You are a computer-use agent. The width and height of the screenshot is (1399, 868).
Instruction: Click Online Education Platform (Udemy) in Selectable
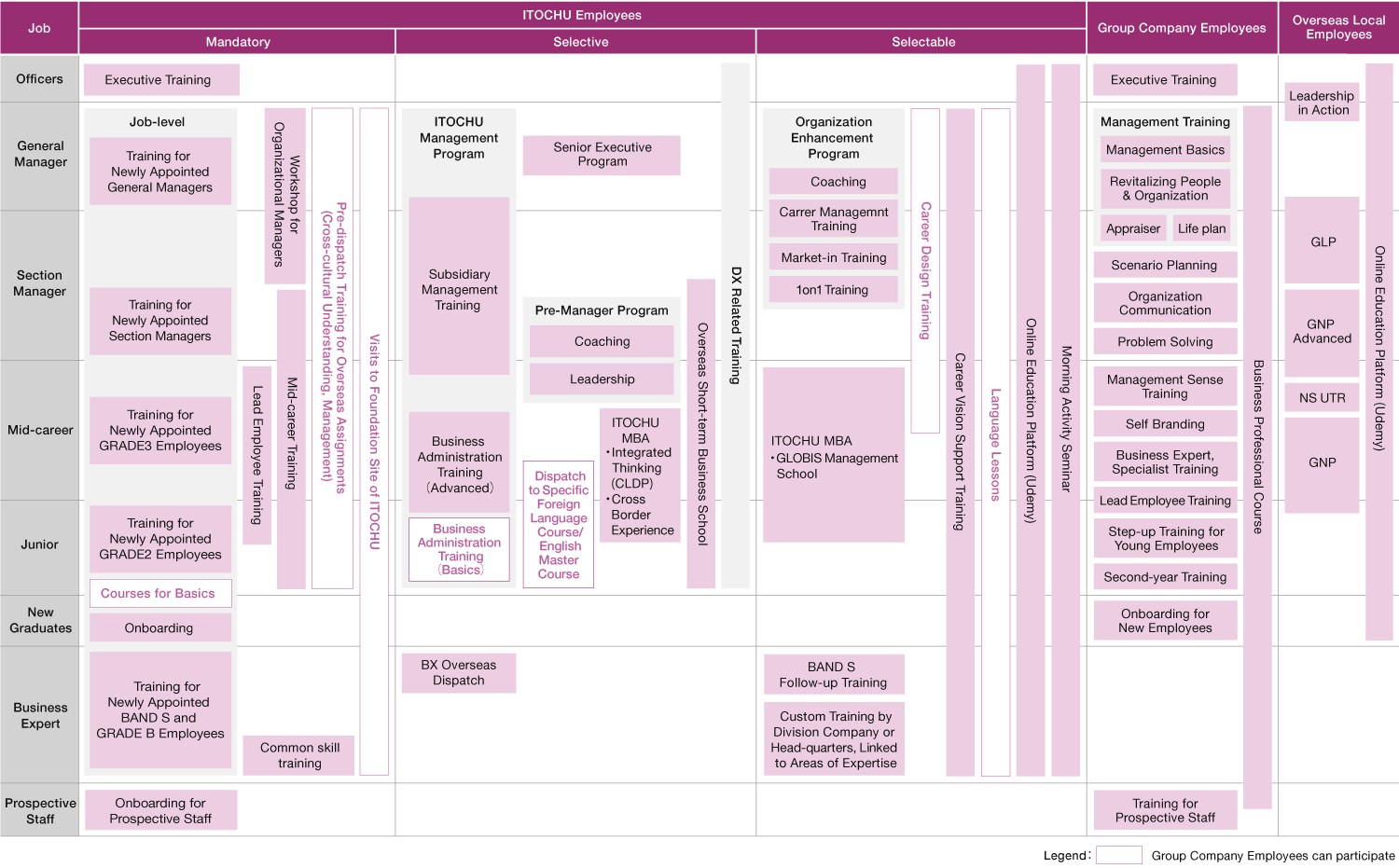[x=1031, y=420]
